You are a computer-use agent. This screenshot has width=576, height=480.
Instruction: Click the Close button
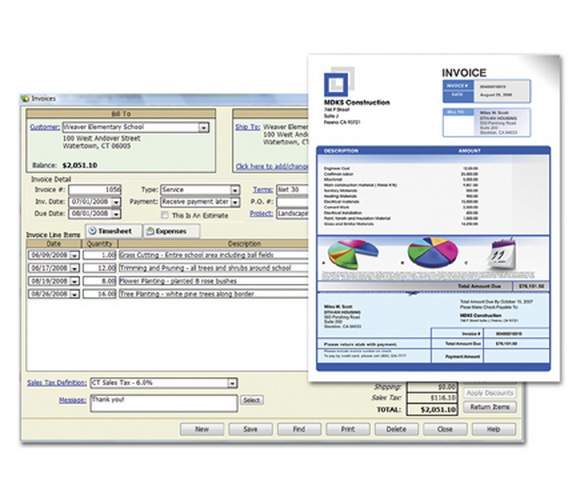point(445,429)
